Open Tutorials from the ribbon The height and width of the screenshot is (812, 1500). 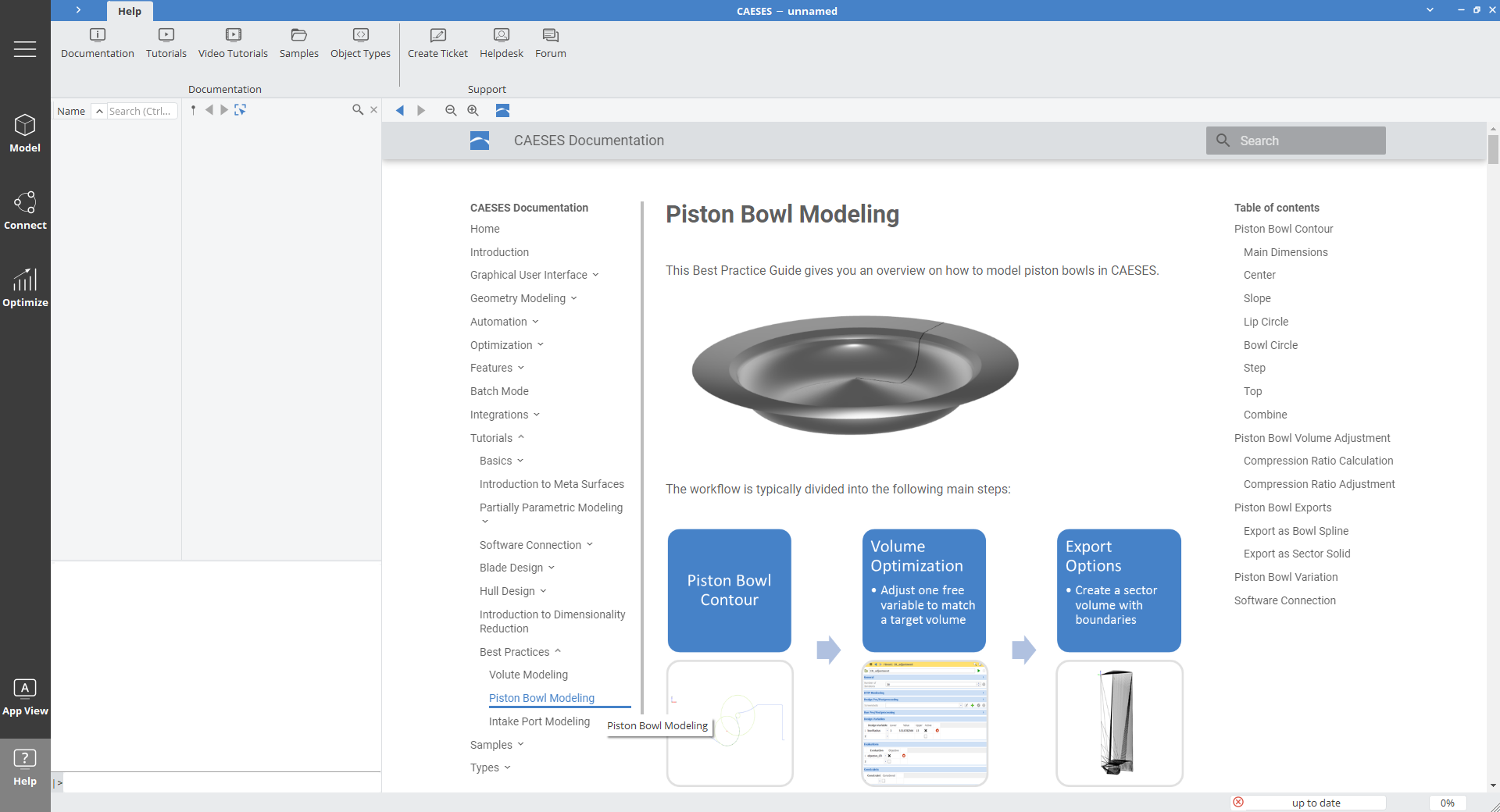click(166, 44)
